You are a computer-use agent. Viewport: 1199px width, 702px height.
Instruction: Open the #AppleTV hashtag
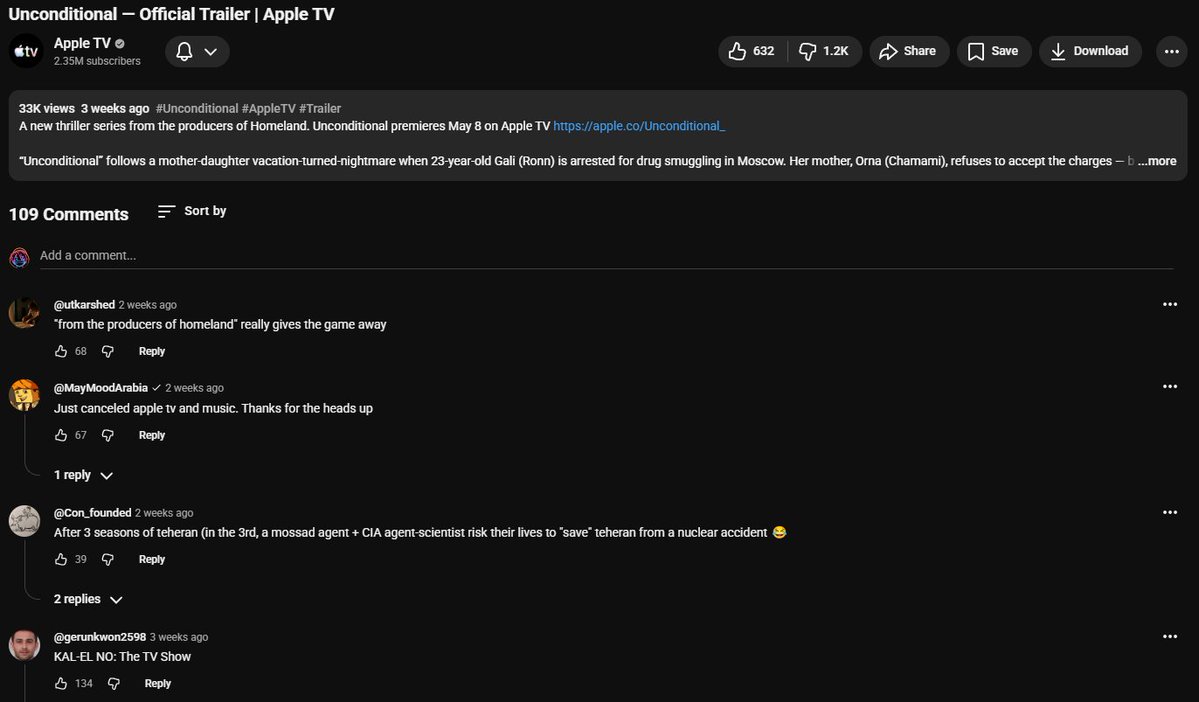(268, 109)
